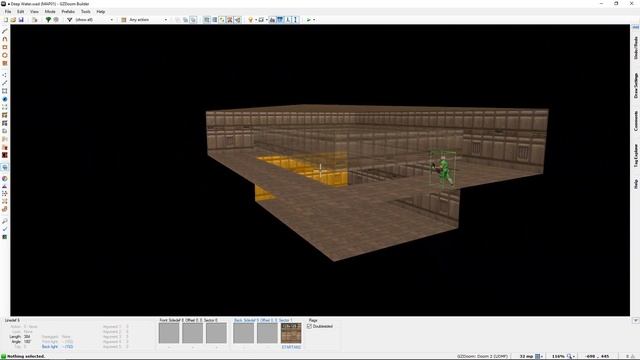Expand the toolbar overflow dropdown arrow
Viewport: 640px width, 360px height.
pyautogui.click(x=314, y=20)
